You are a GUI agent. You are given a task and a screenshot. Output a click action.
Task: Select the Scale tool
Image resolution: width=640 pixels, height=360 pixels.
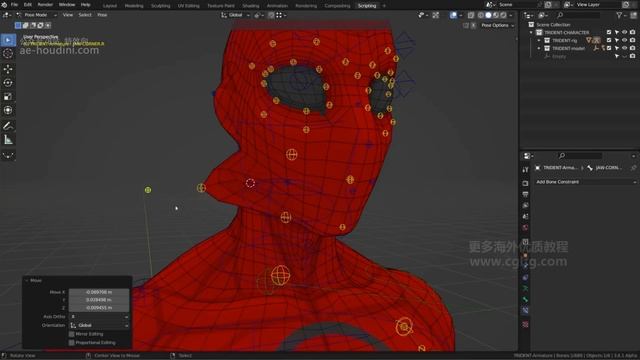(8, 97)
